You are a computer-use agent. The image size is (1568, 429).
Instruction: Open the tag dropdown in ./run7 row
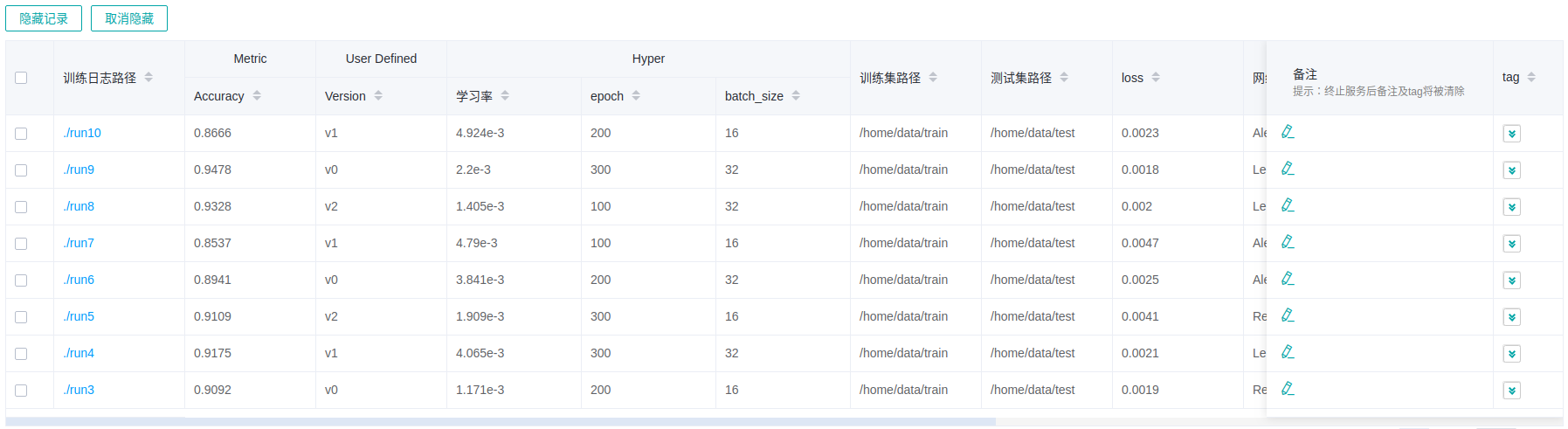[1511, 244]
